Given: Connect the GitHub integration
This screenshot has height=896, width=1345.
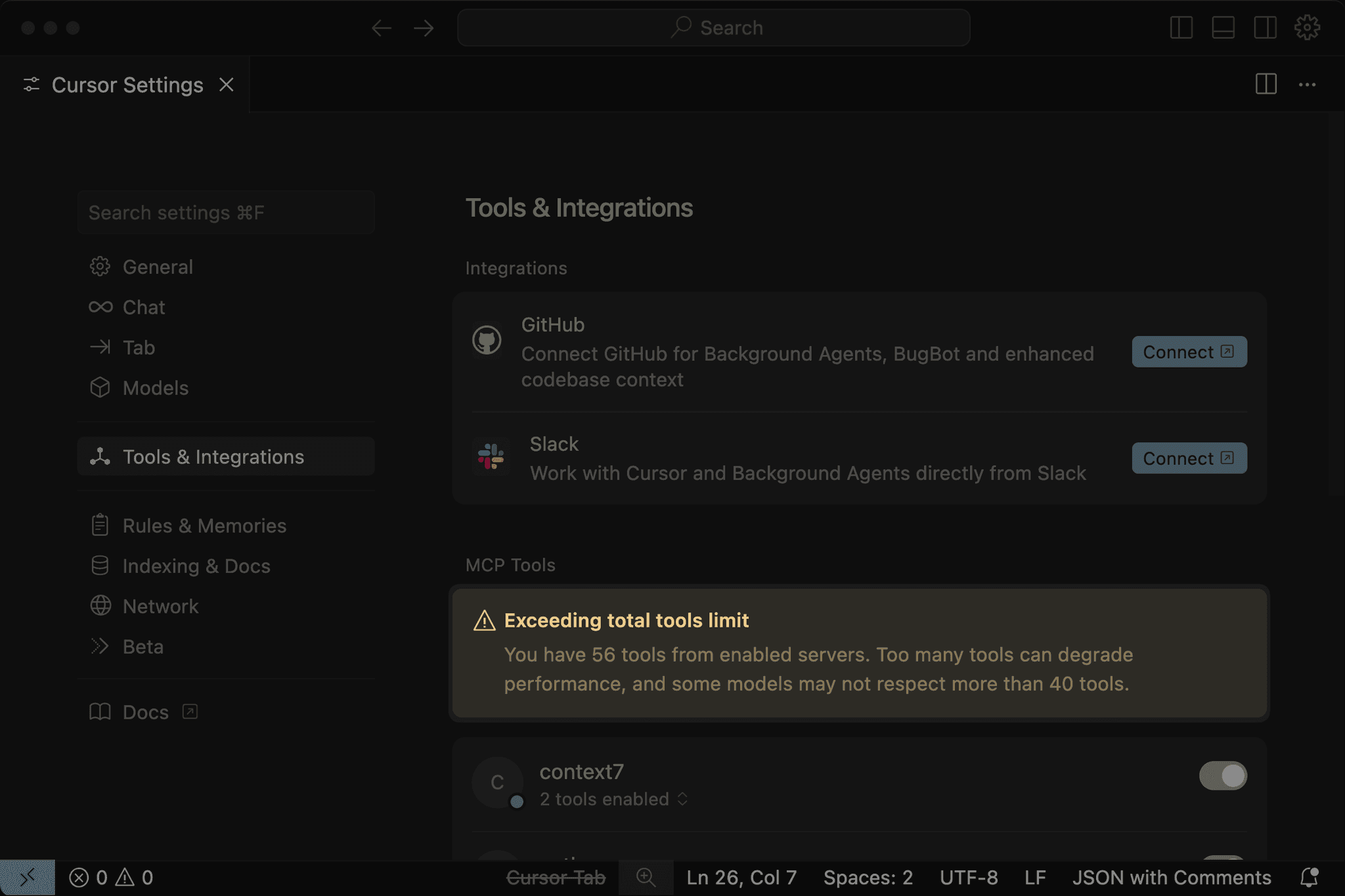Looking at the screenshot, I should (x=1189, y=352).
